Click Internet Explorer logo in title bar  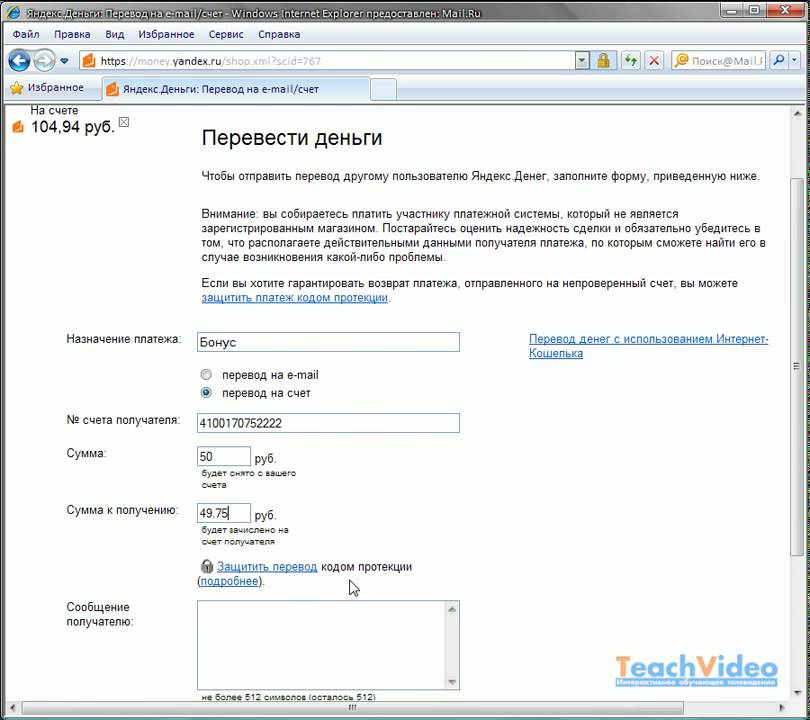[x=13, y=12]
